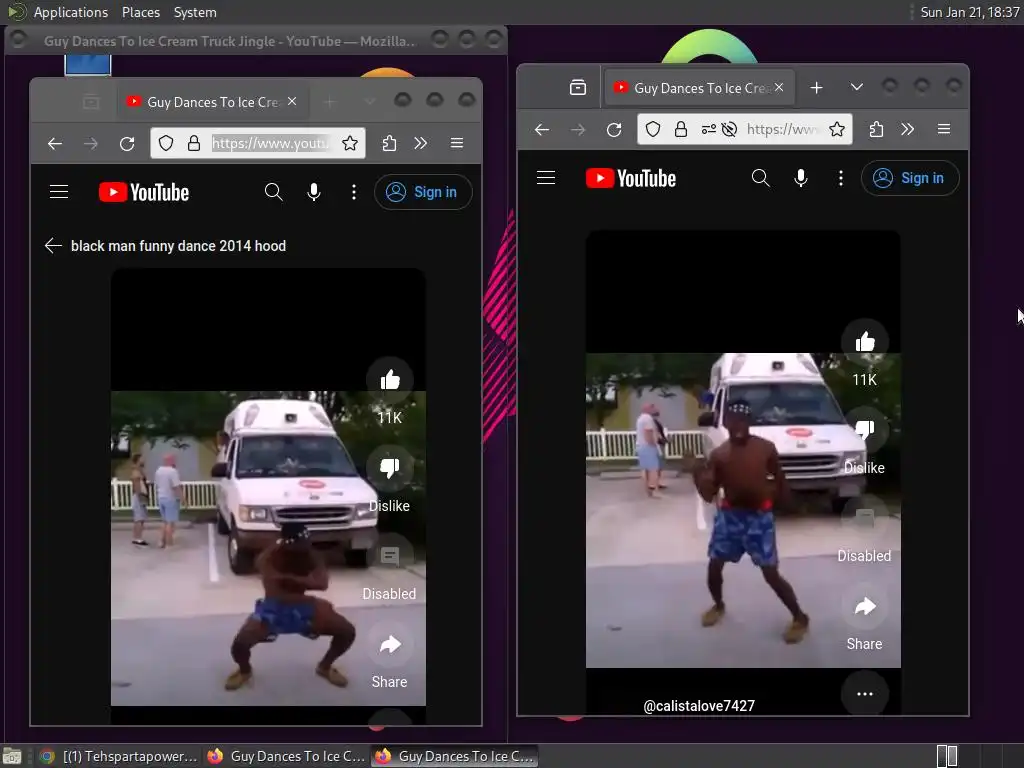Open new tab in right window
Image resolution: width=1024 pixels, height=768 pixels.
tap(816, 88)
